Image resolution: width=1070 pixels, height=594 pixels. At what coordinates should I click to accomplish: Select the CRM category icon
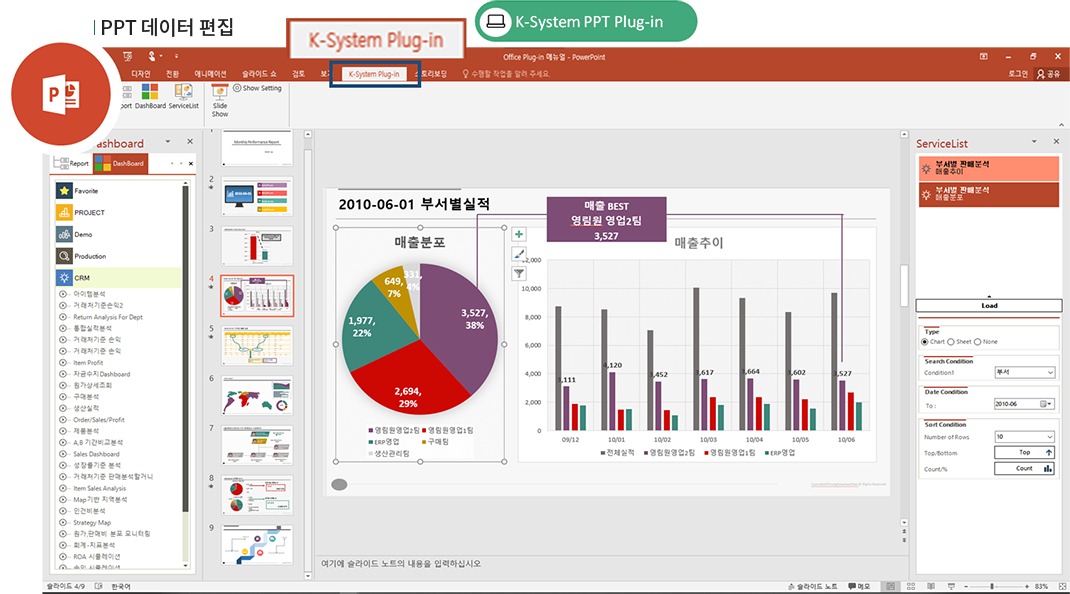[64, 278]
